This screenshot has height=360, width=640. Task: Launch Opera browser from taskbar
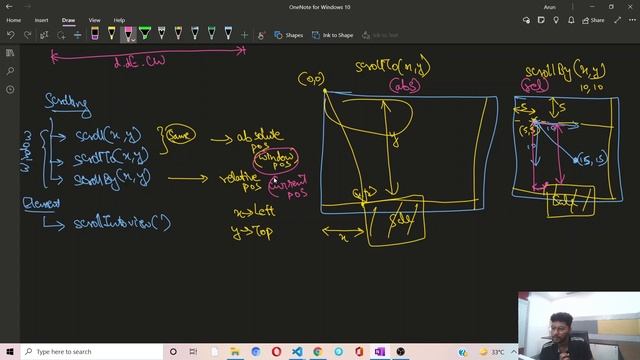coord(276,351)
